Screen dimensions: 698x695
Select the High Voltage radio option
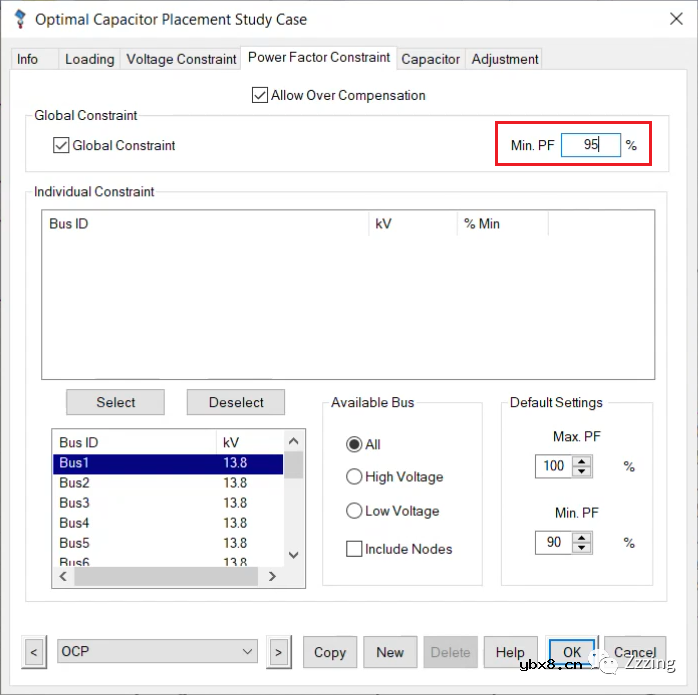(x=353, y=477)
